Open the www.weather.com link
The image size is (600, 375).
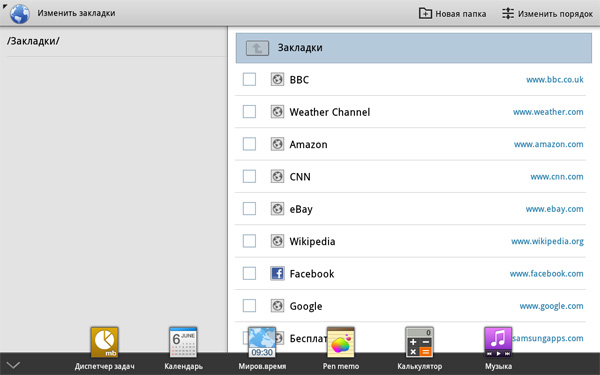tap(548, 112)
